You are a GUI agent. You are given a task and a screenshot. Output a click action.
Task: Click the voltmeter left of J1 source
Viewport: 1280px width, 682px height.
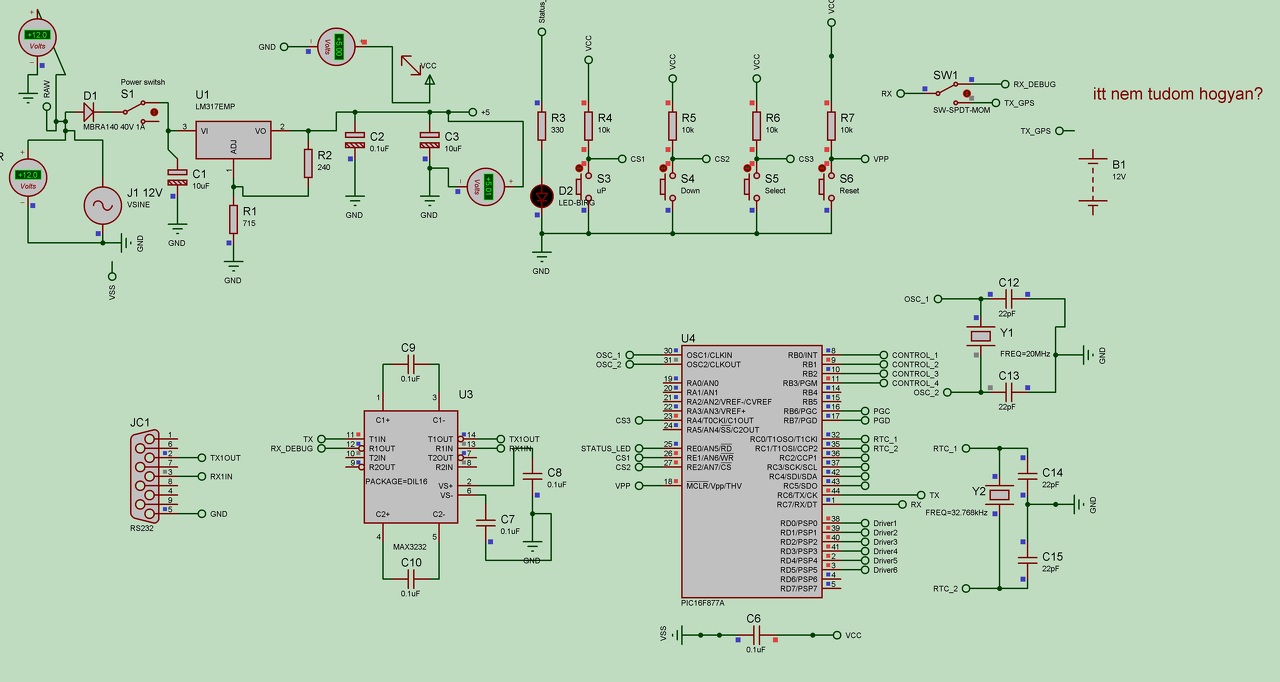(x=28, y=178)
